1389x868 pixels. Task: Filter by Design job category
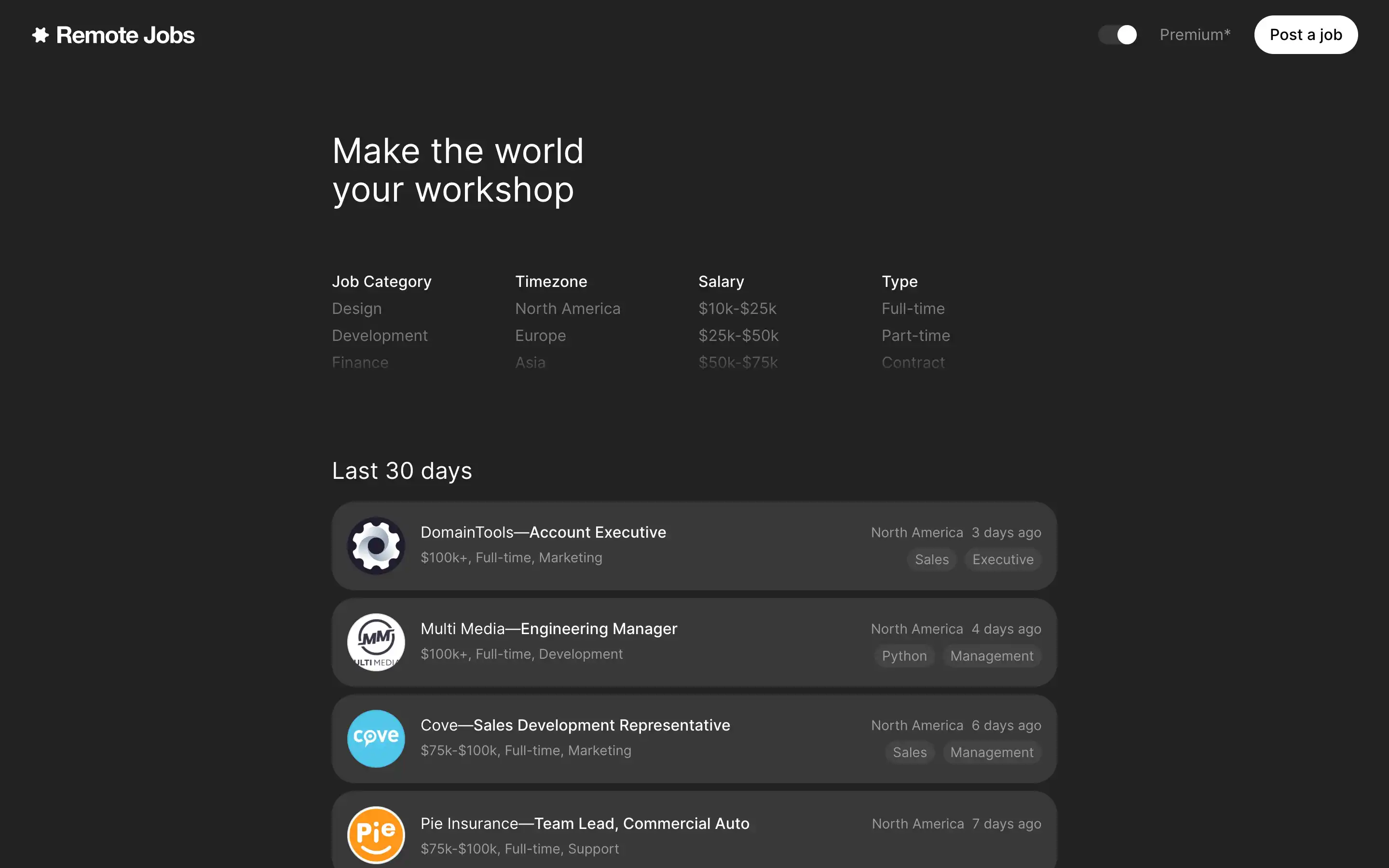click(356, 309)
